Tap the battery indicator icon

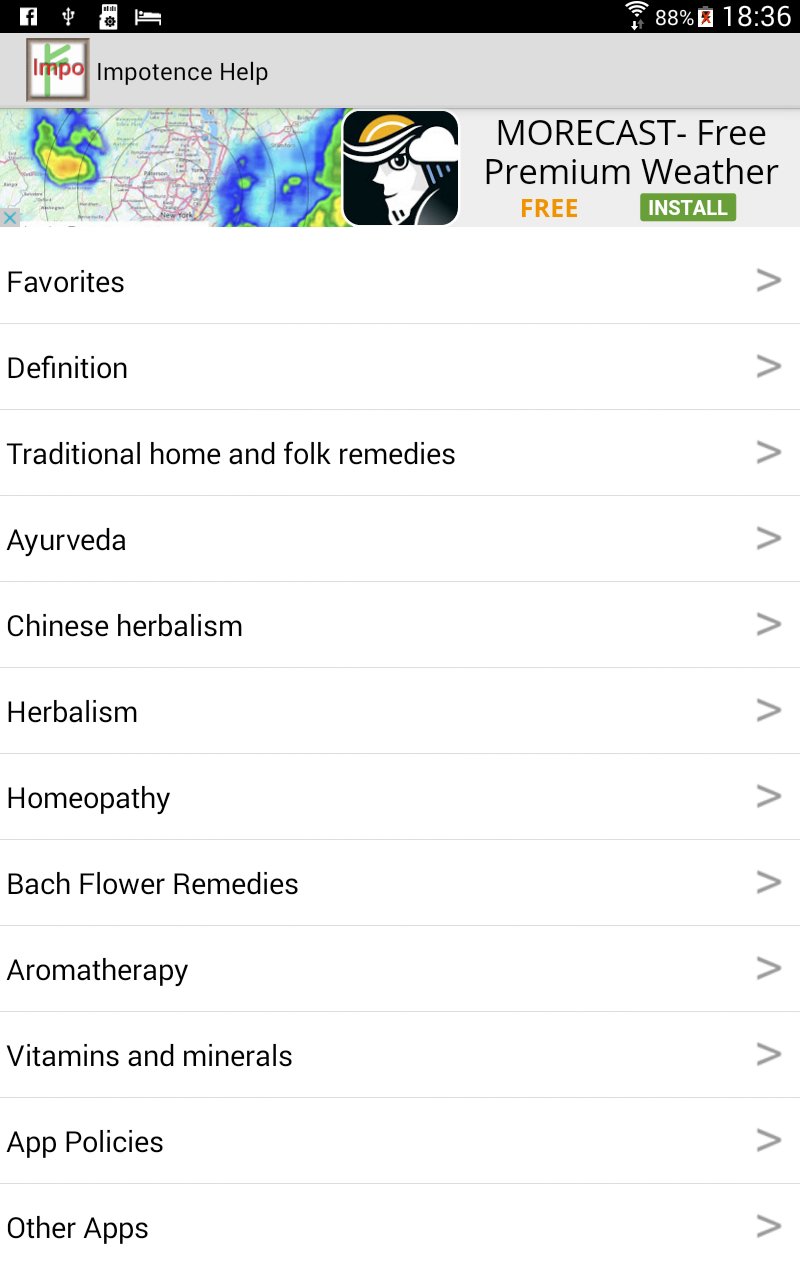[706, 17]
